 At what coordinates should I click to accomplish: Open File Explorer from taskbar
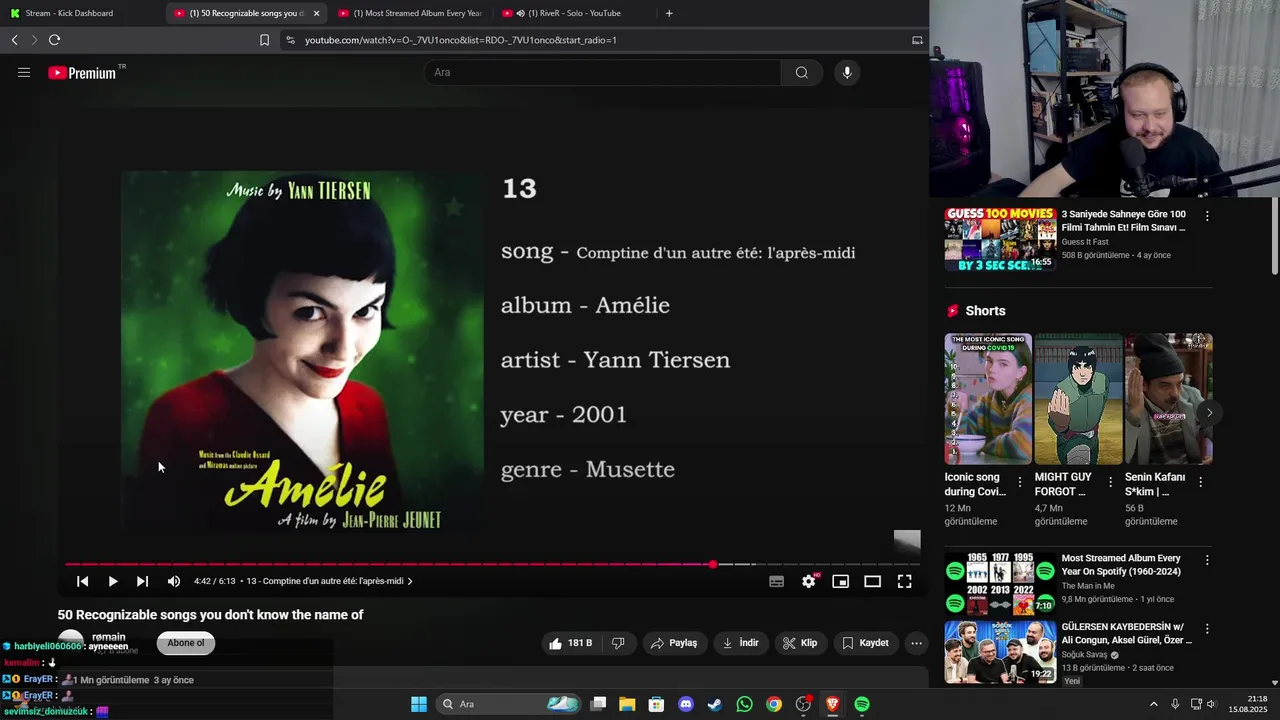(627, 704)
